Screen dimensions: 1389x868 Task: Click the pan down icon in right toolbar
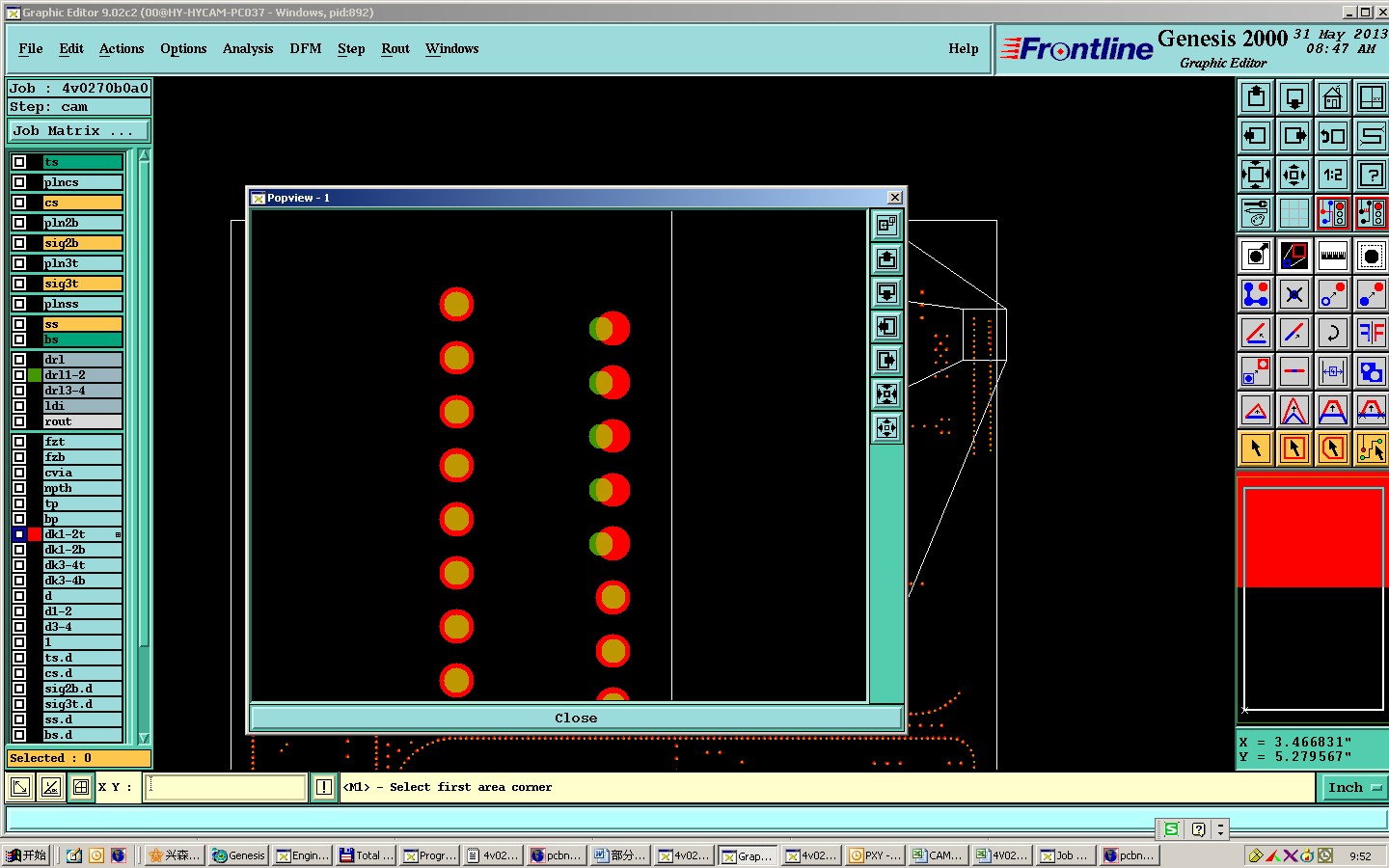coord(1294,97)
